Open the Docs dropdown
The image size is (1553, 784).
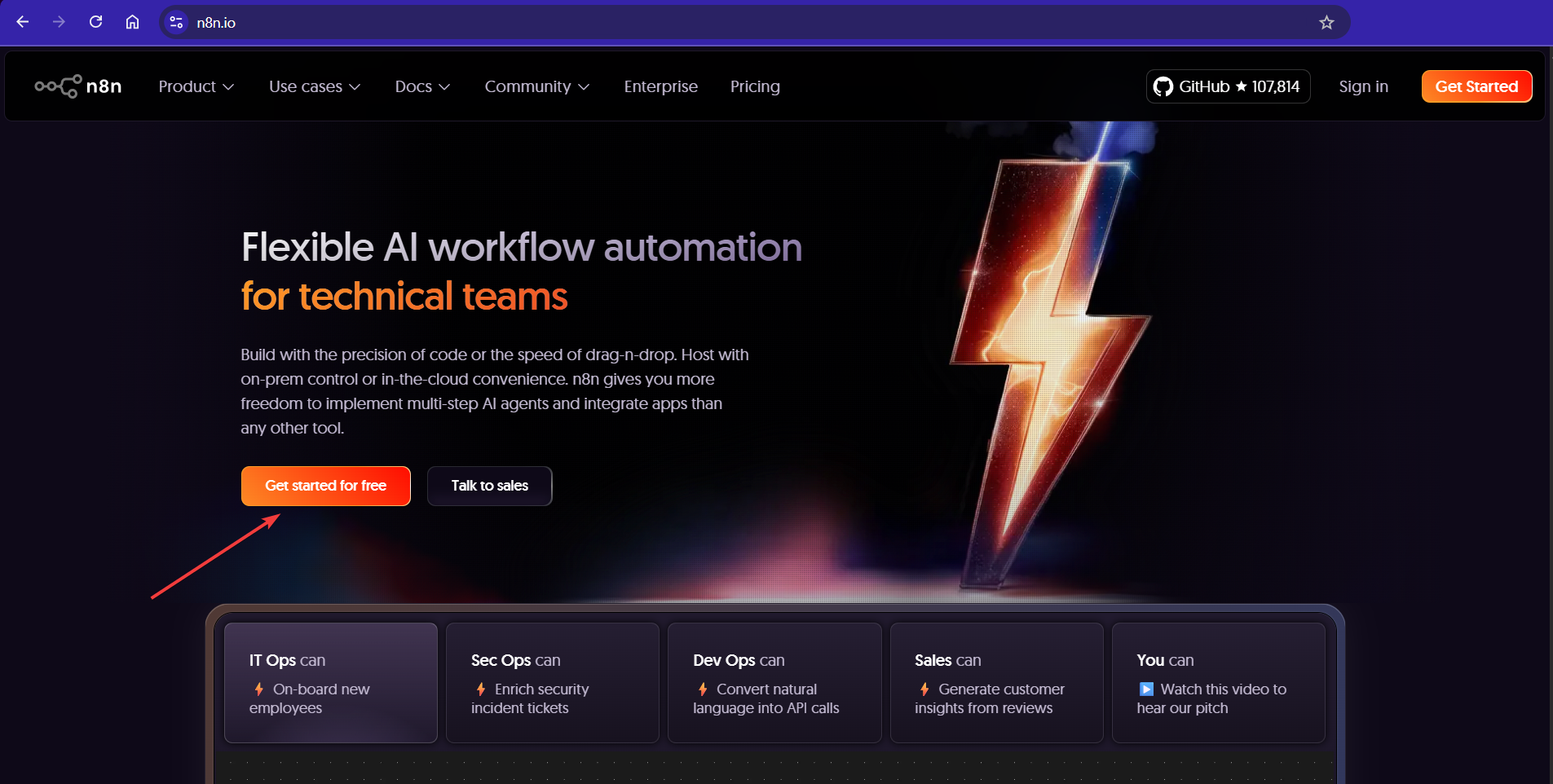tap(422, 86)
